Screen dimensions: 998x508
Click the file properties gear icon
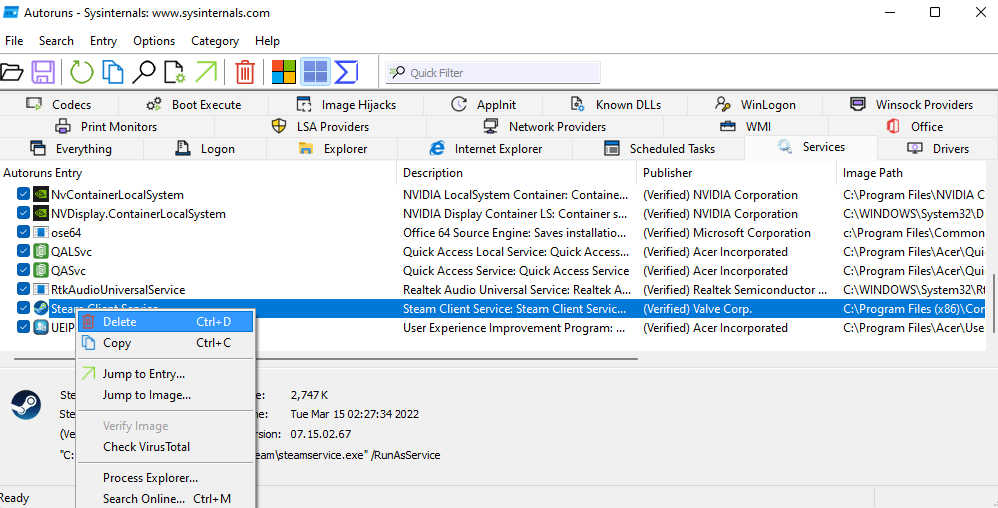174,72
